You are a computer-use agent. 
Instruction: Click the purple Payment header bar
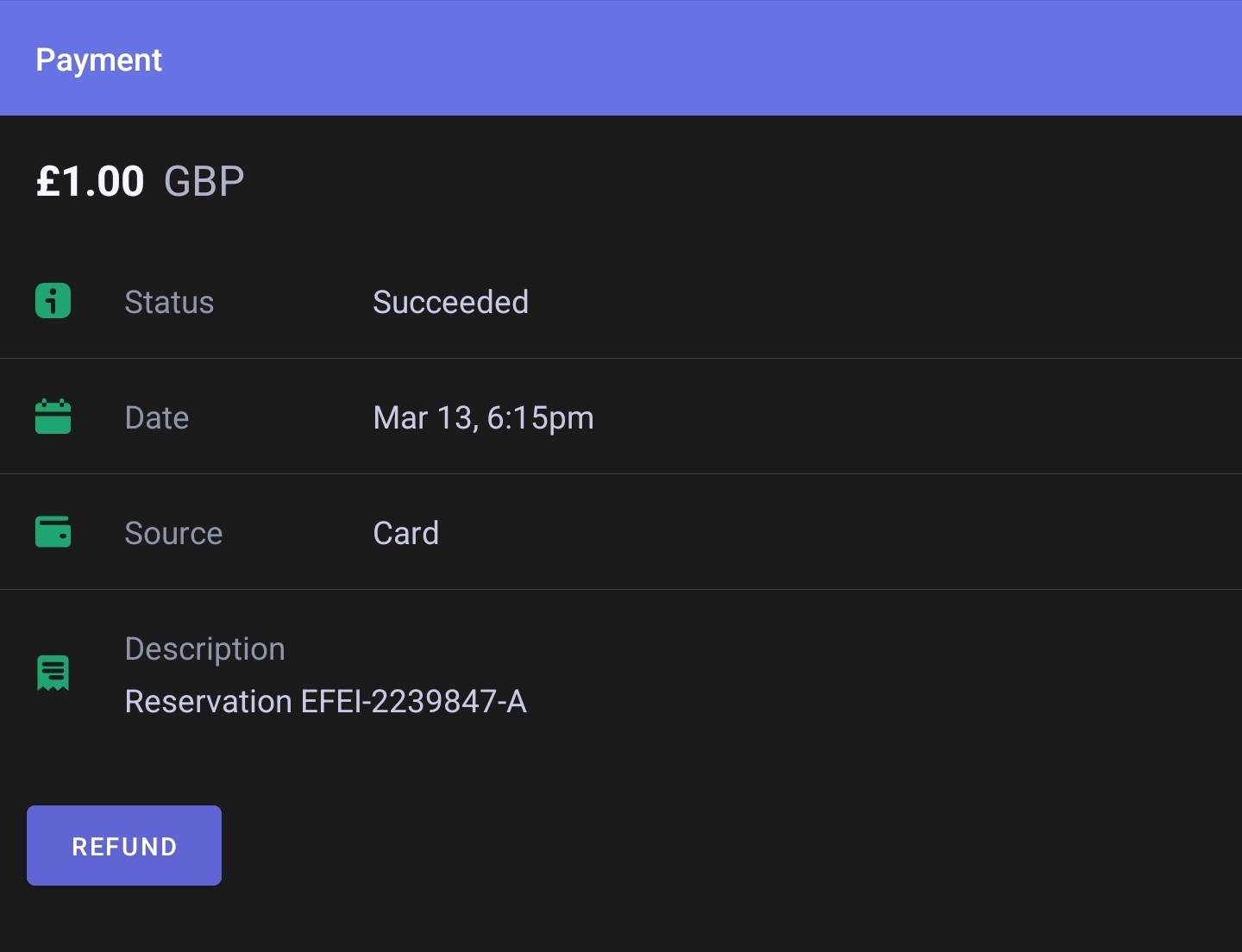pos(621,58)
